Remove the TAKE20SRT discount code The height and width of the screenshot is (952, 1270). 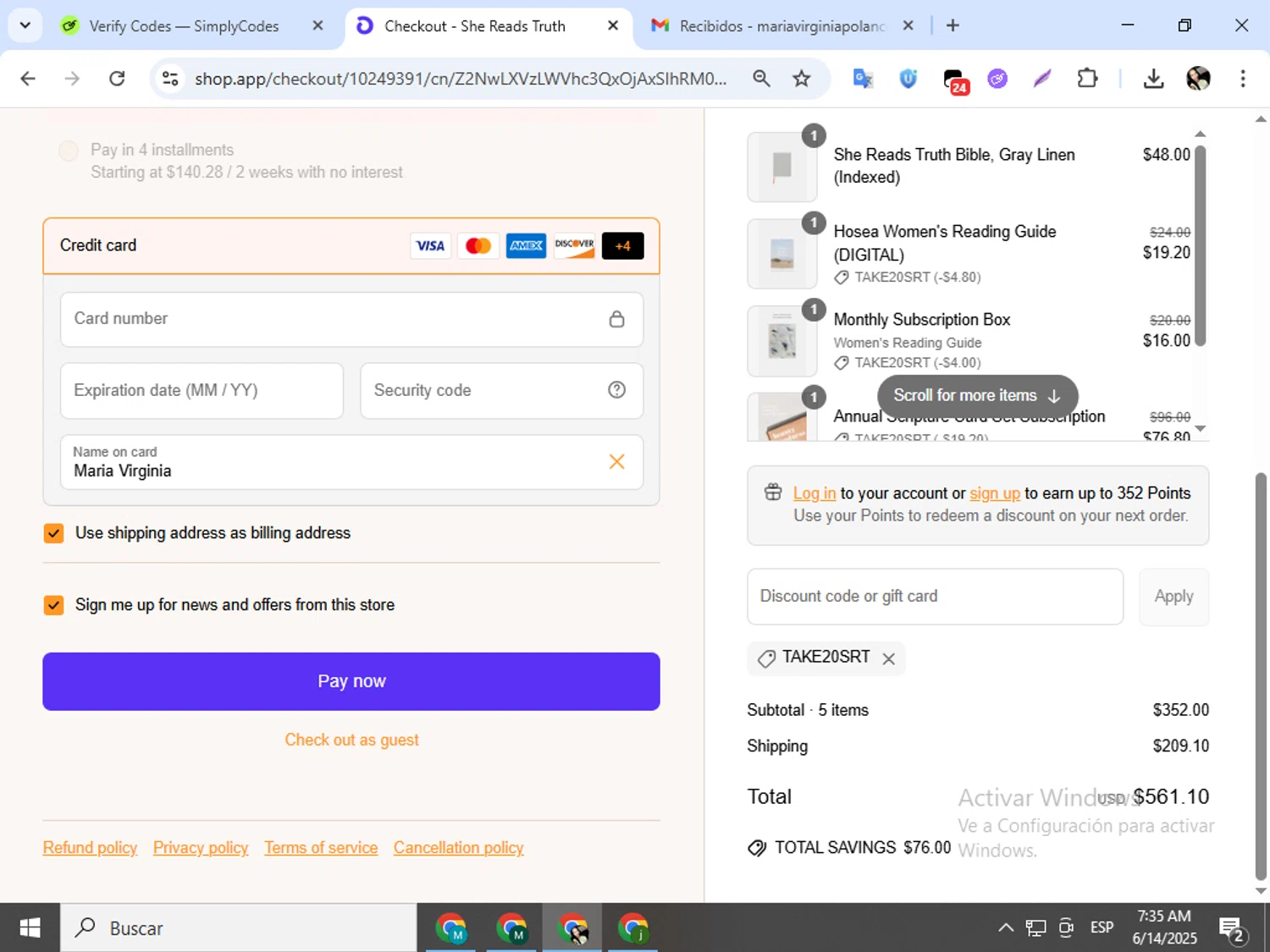point(888,658)
